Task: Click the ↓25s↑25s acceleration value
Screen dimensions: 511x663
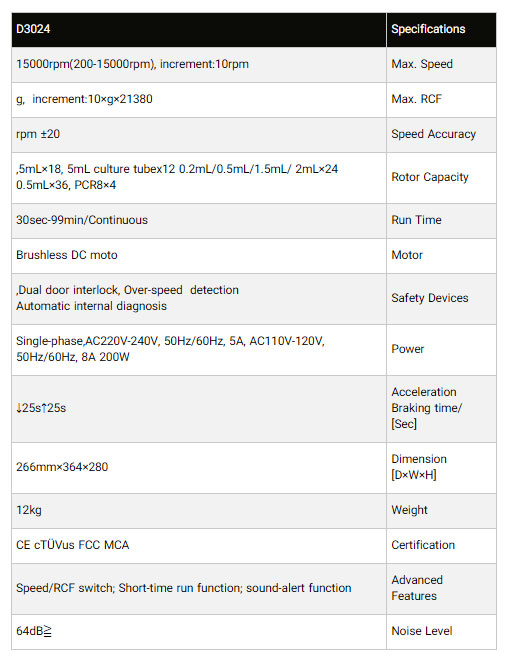Action: point(41,408)
